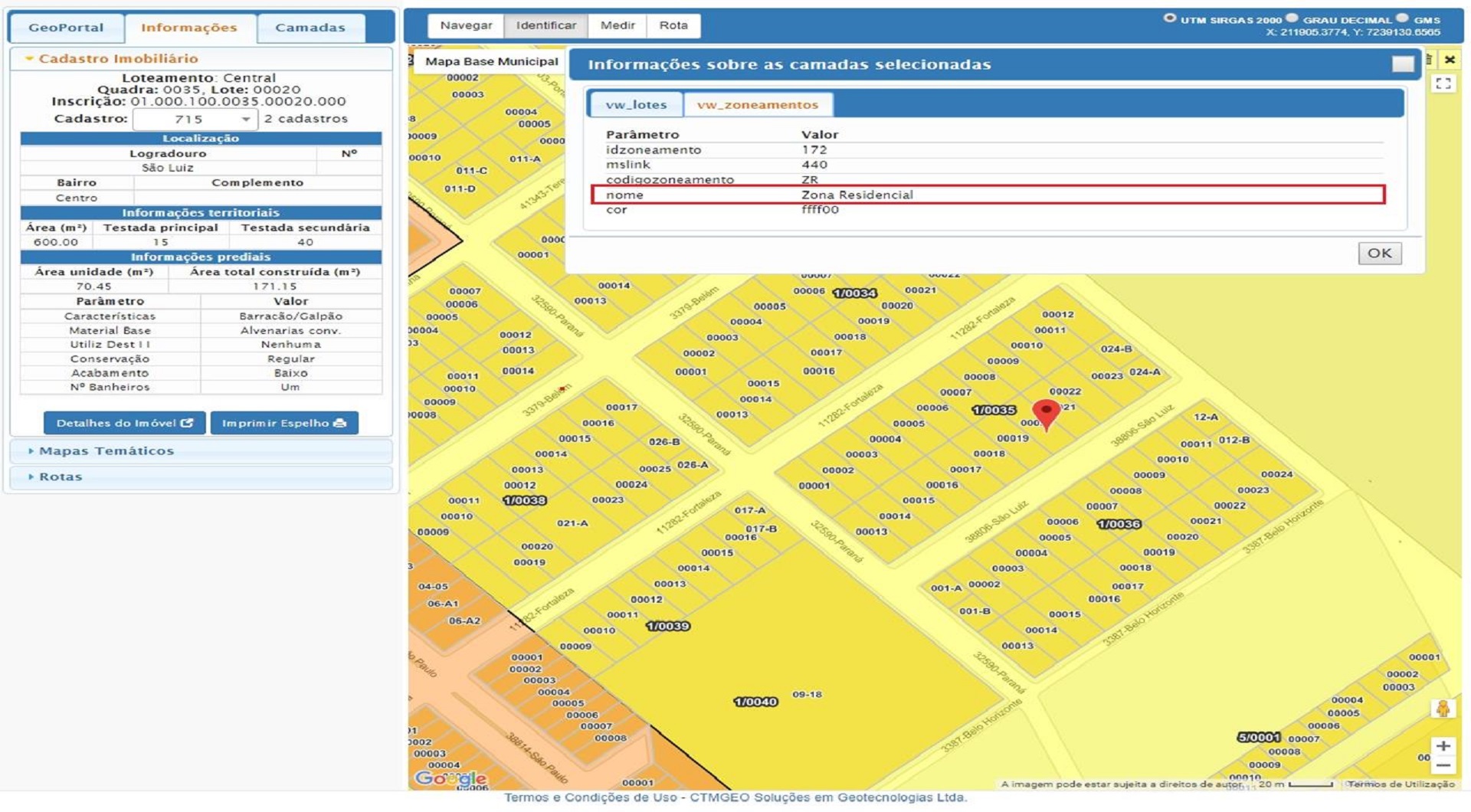
Task: Zoom in with the plus button
Action: pos(1443,746)
